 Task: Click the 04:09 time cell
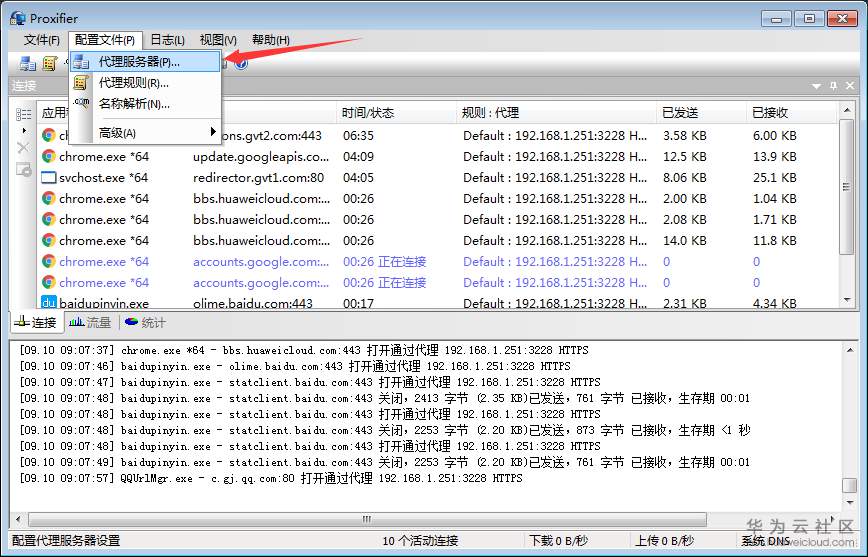pyautogui.click(x=358, y=157)
